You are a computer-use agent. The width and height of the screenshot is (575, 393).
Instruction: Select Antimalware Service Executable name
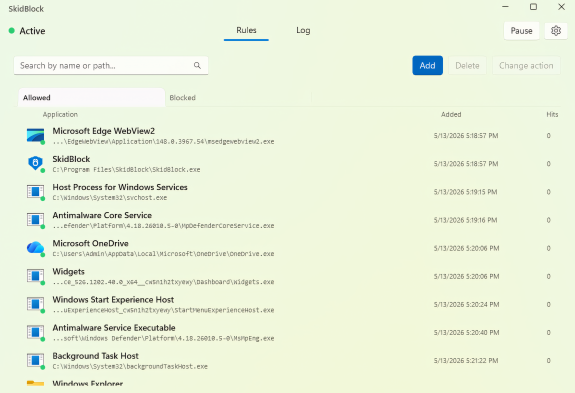114,328
